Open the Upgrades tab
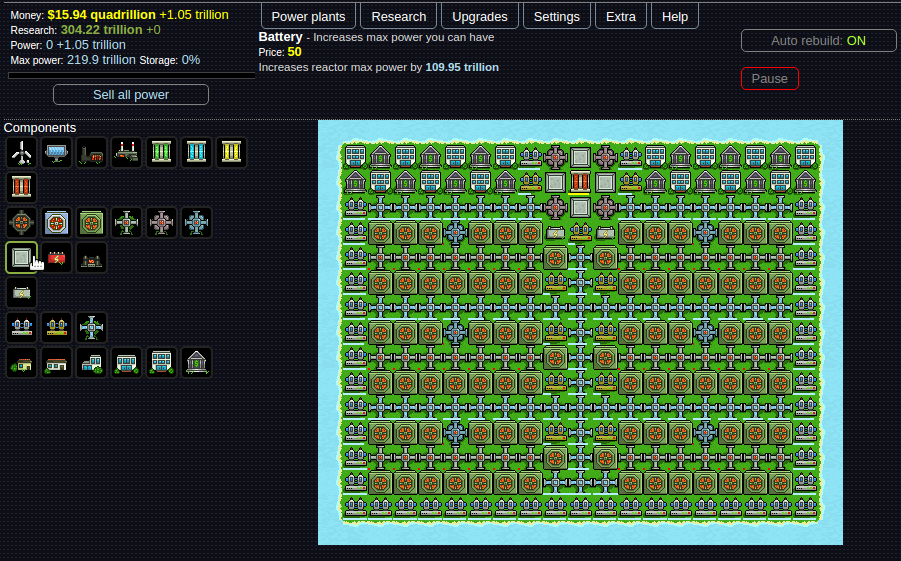This screenshot has width=901, height=561. pos(480,16)
